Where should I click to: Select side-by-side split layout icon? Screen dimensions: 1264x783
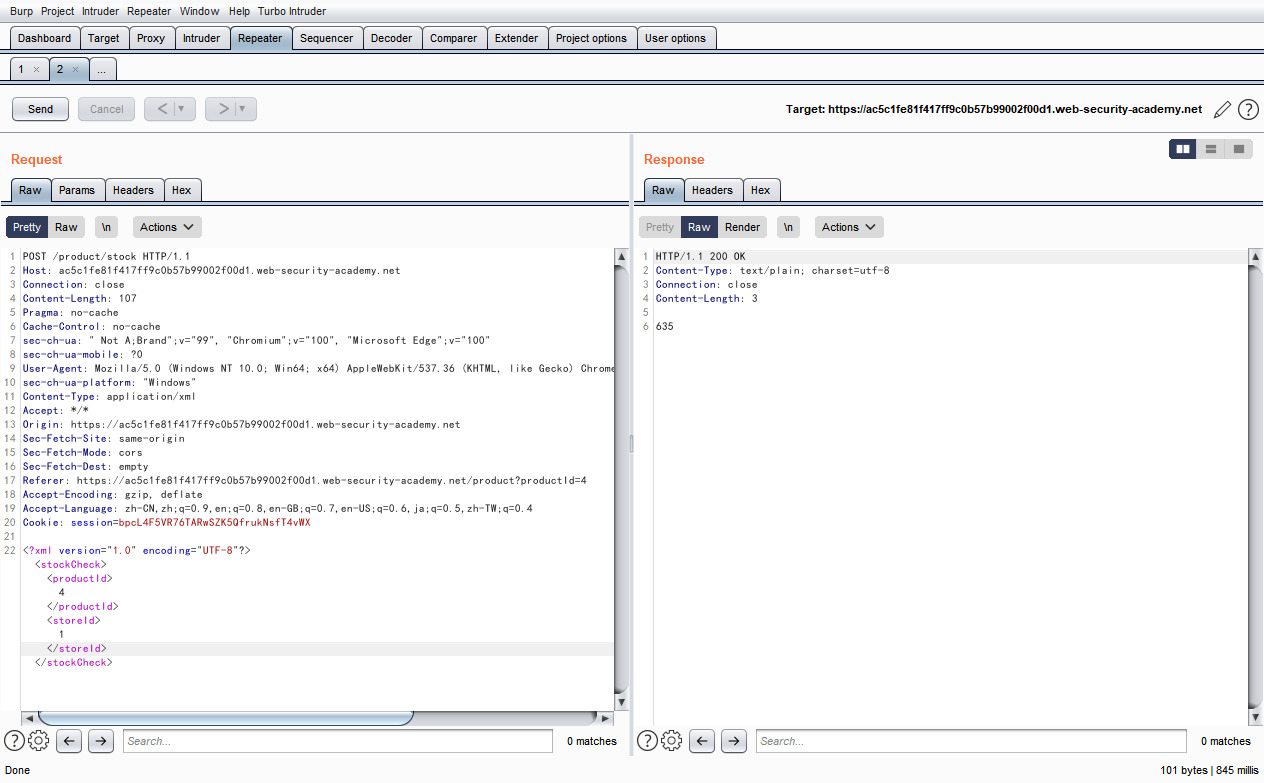1183,149
